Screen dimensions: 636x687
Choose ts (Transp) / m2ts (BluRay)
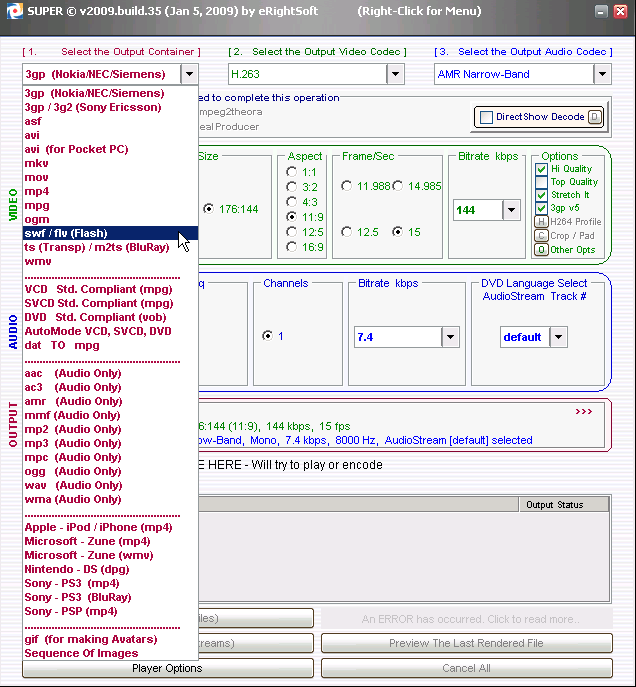tap(110, 247)
